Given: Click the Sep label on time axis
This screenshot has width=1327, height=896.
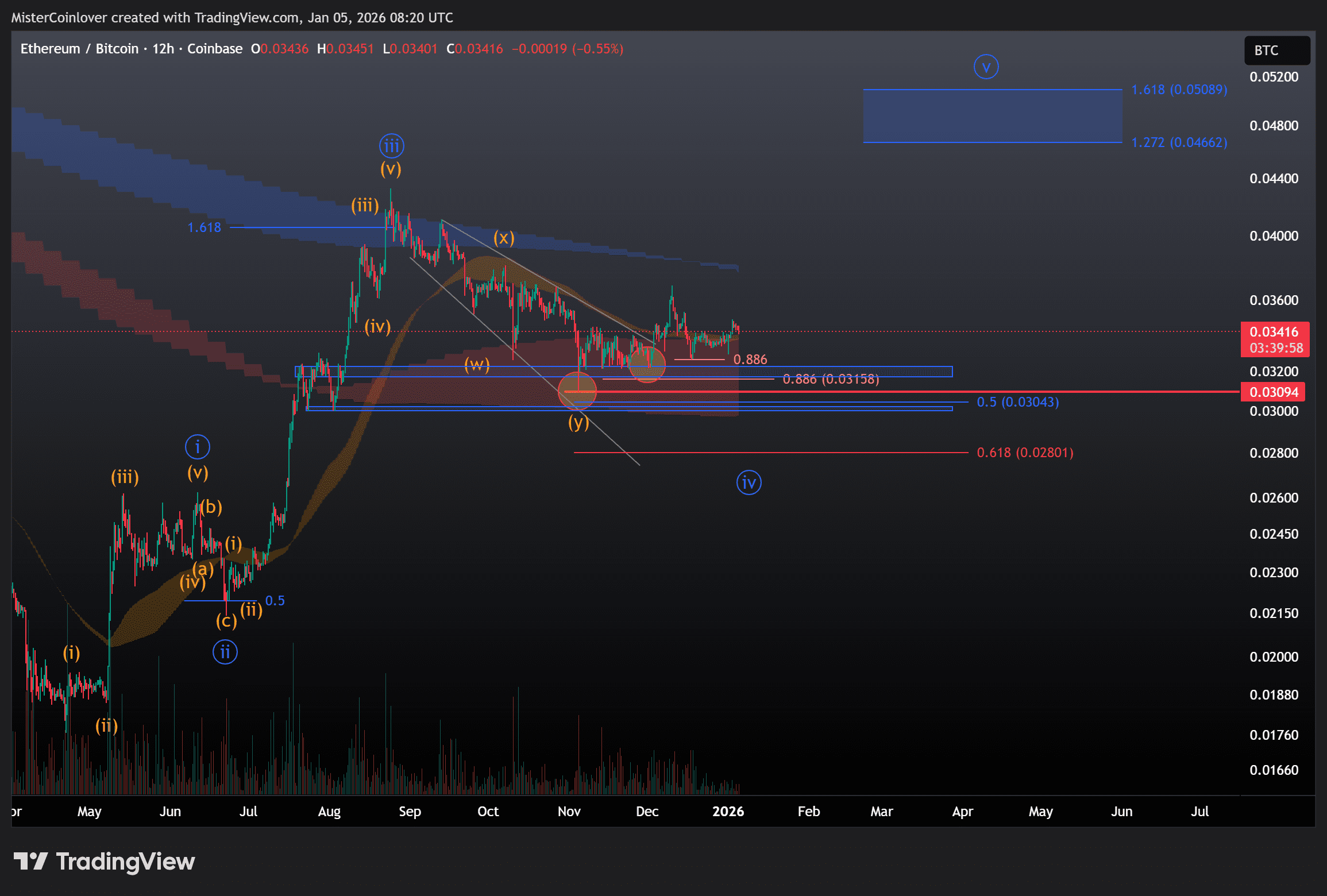Looking at the screenshot, I should (x=410, y=811).
